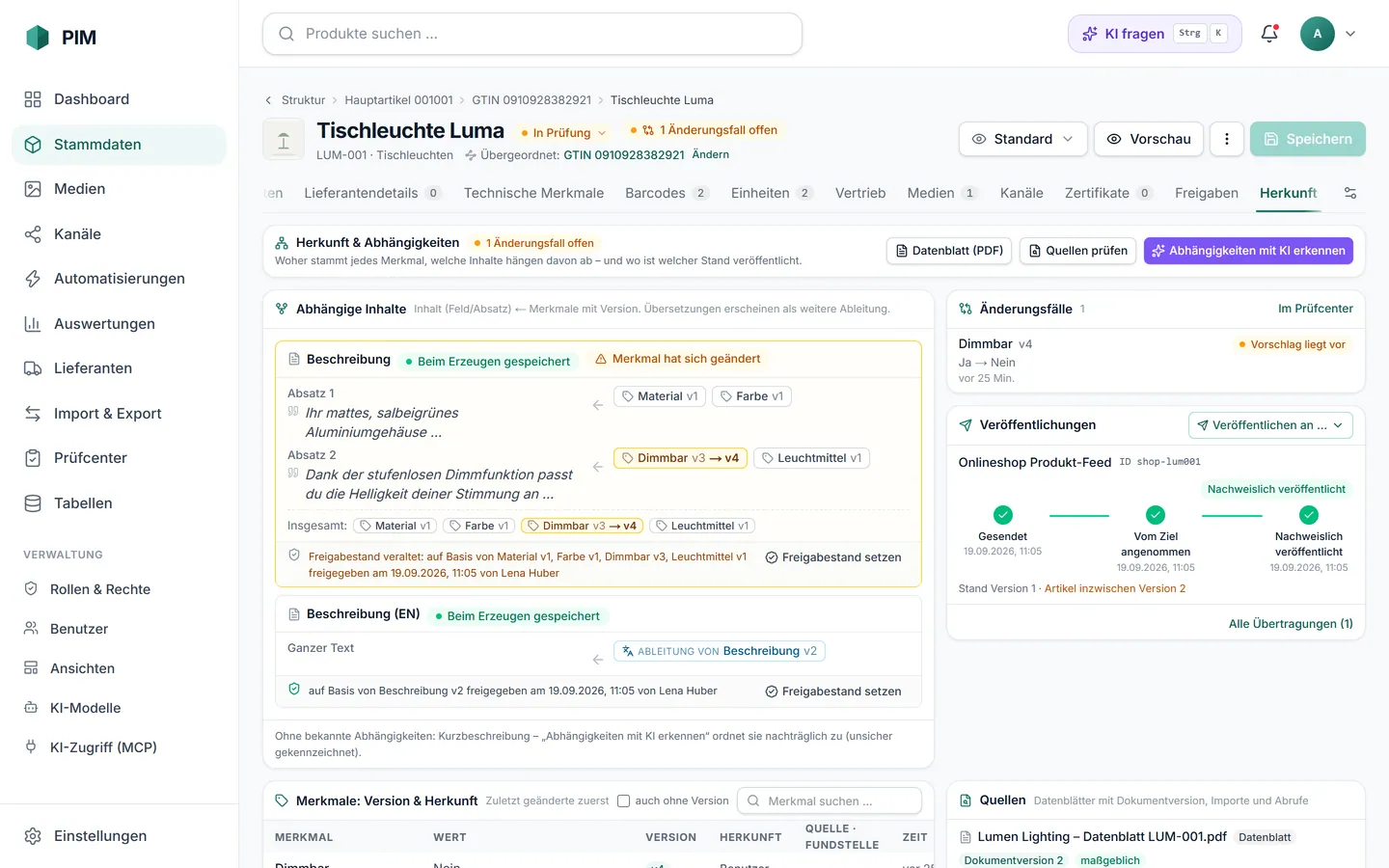Open tab settings sliders icon
The image size is (1389, 868).
[1350, 193]
